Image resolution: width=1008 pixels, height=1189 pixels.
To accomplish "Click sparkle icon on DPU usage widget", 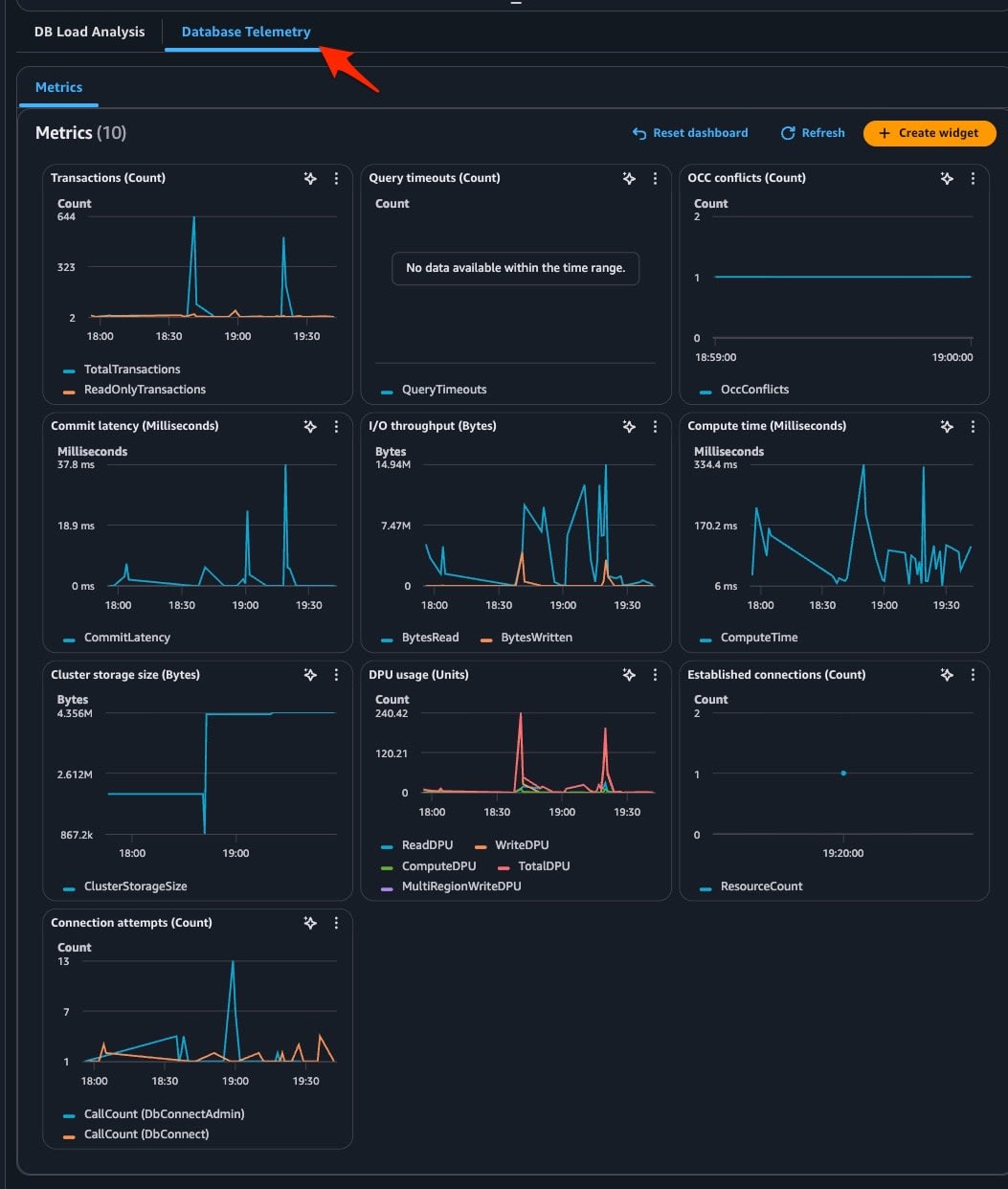I will coord(629,675).
